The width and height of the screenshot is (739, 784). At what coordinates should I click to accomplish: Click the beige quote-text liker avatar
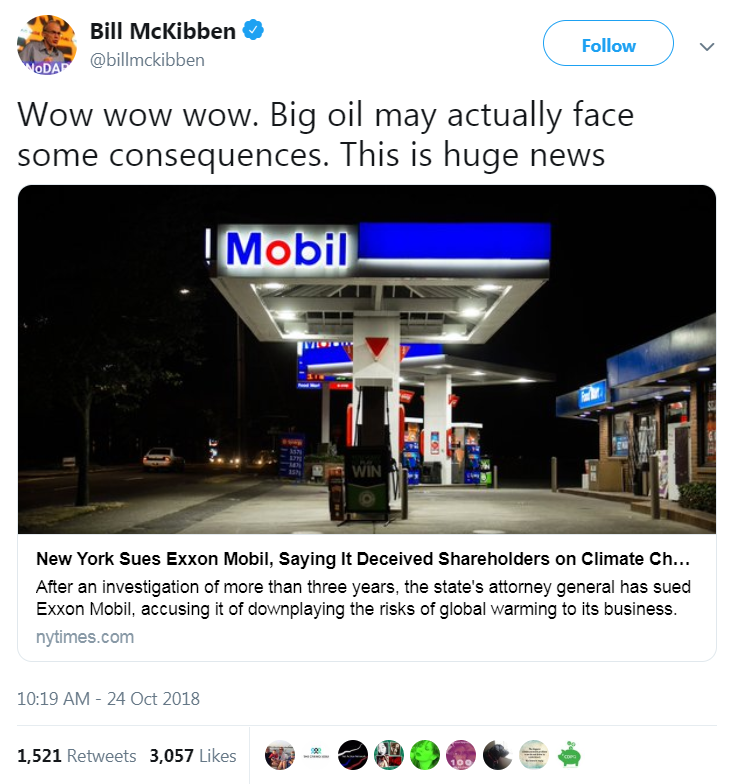click(533, 756)
